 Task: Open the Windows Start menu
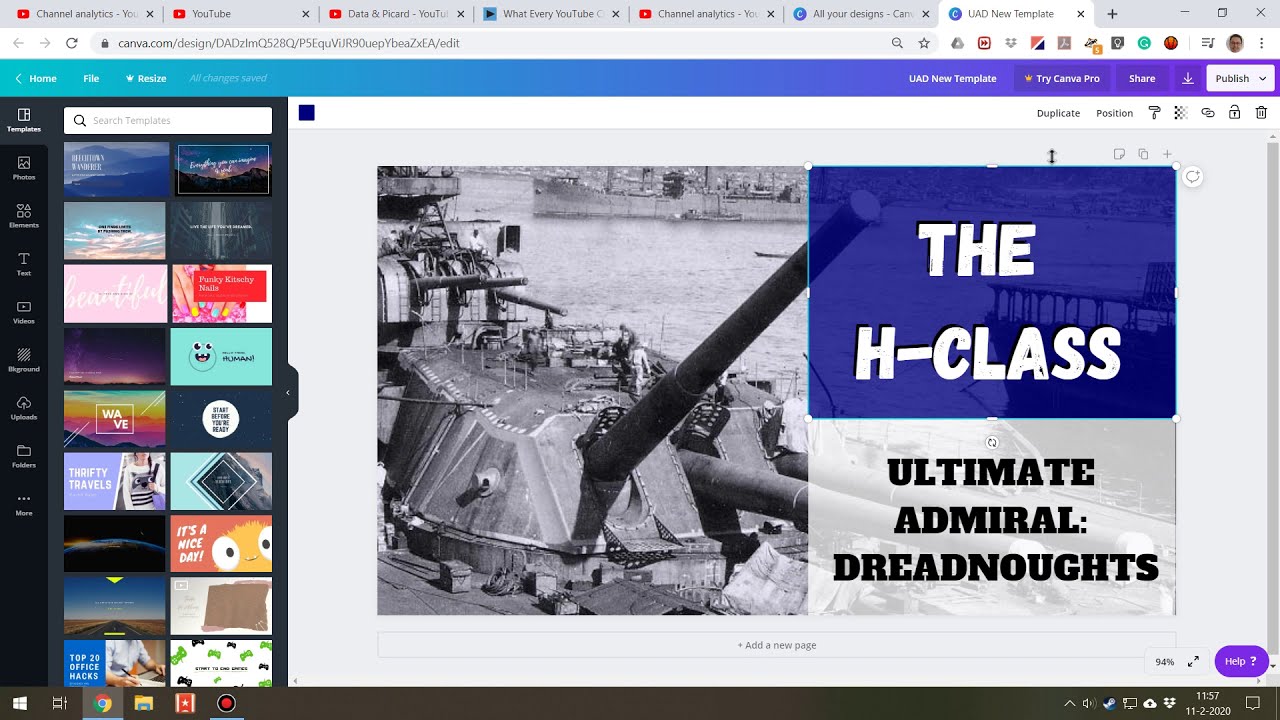(x=20, y=703)
